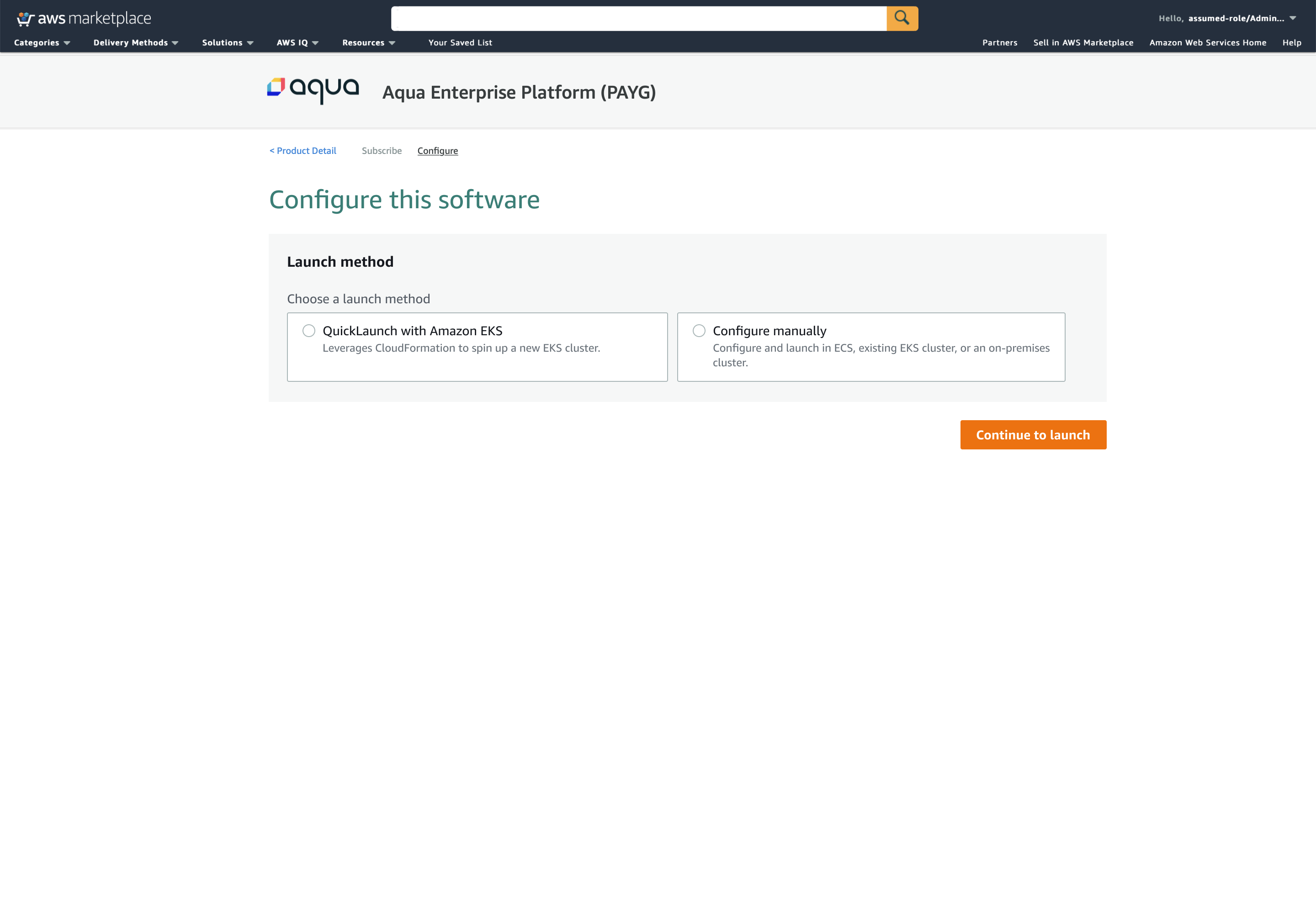Screen dimensions: 1316x897
Task: Focus the marketplace search field
Action: click(638, 19)
